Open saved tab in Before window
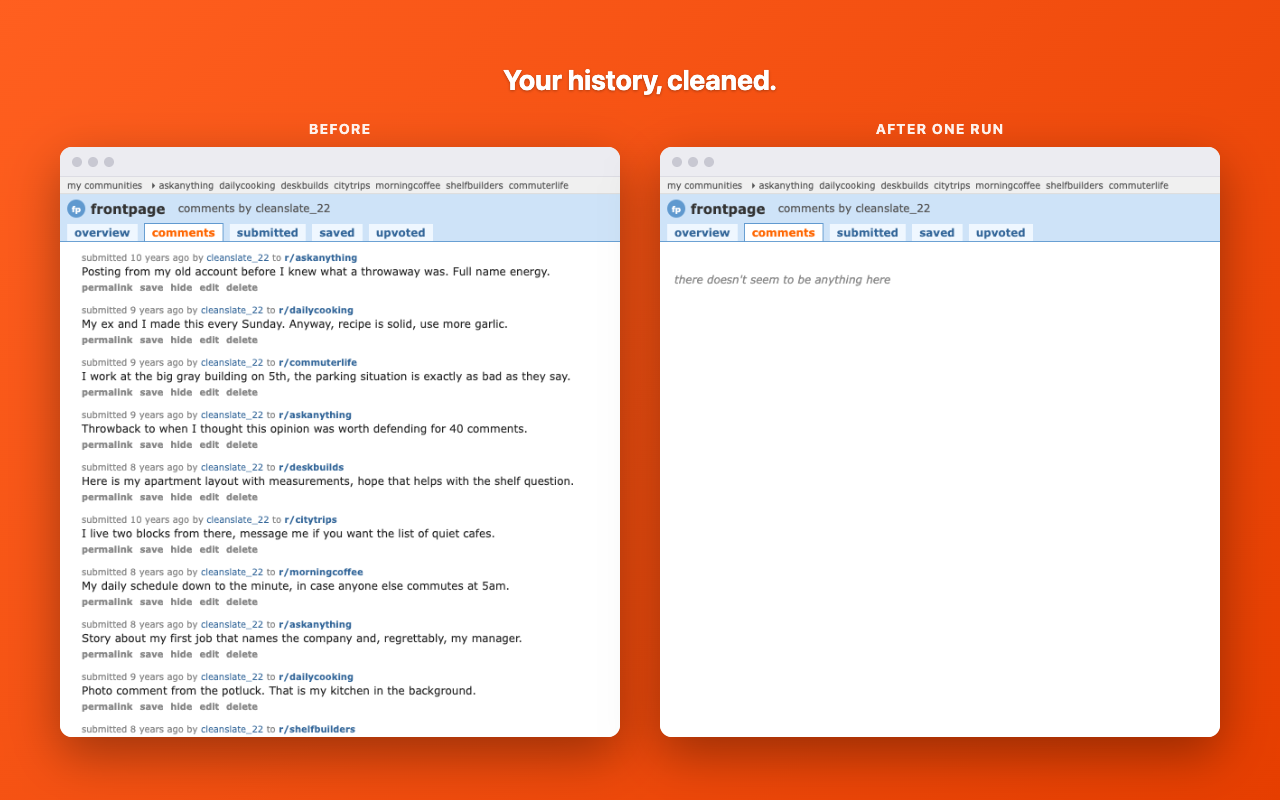Screen dimensions: 1280x800 point(337,233)
